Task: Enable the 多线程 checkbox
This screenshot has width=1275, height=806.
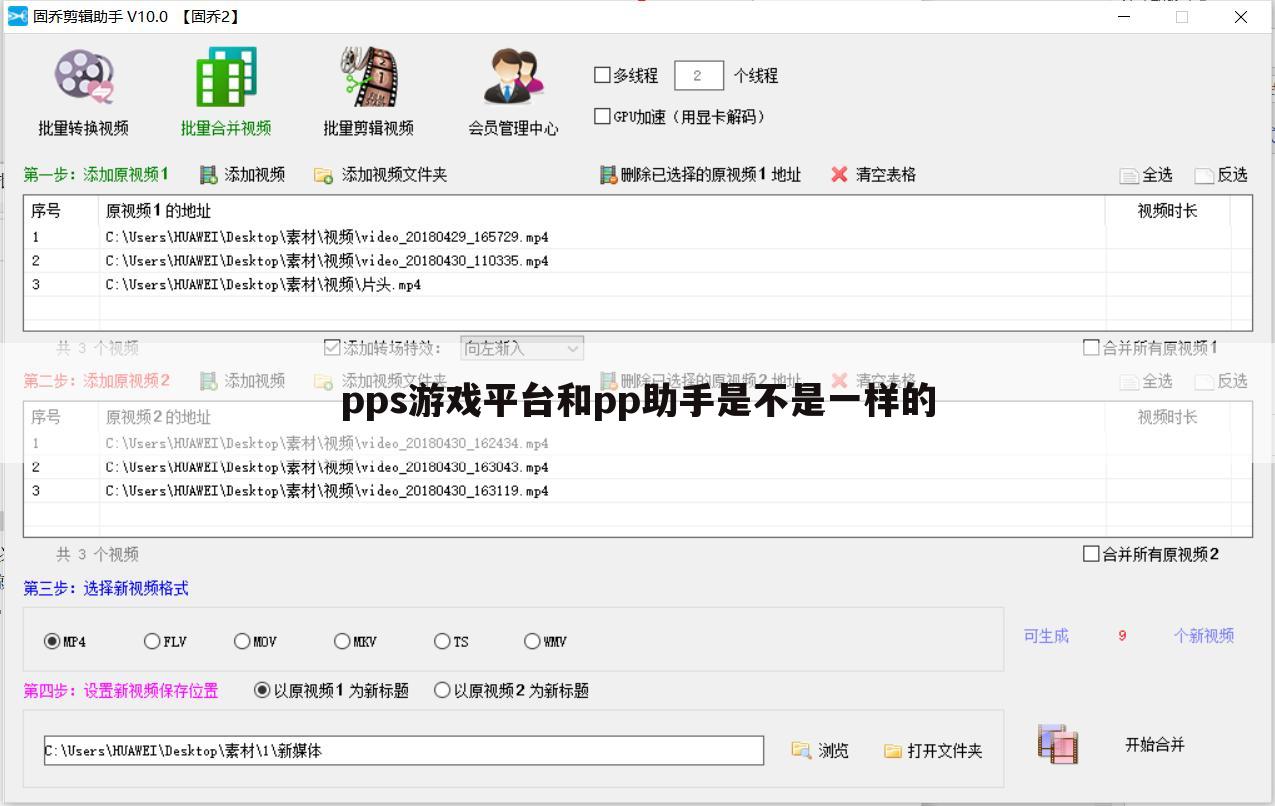Action: point(602,75)
